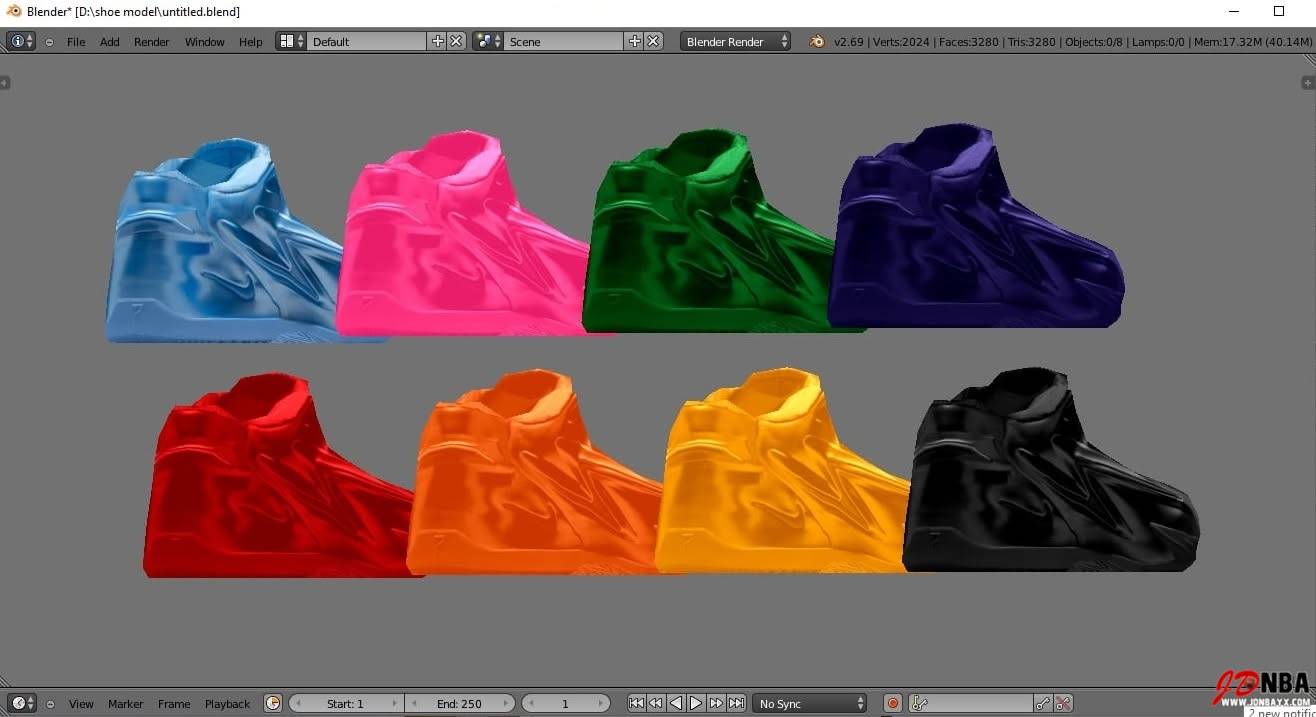Open the timeline Frame menu
Image resolution: width=1316 pixels, height=717 pixels.
(174, 704)
